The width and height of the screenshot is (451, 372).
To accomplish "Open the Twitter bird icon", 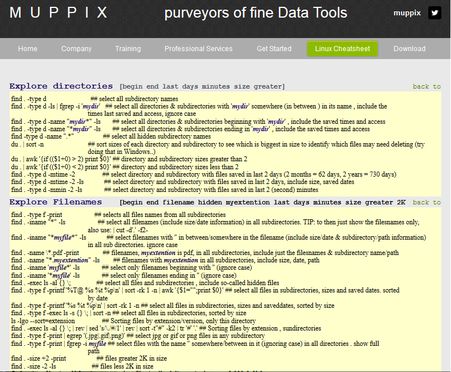I will (434, 13).
